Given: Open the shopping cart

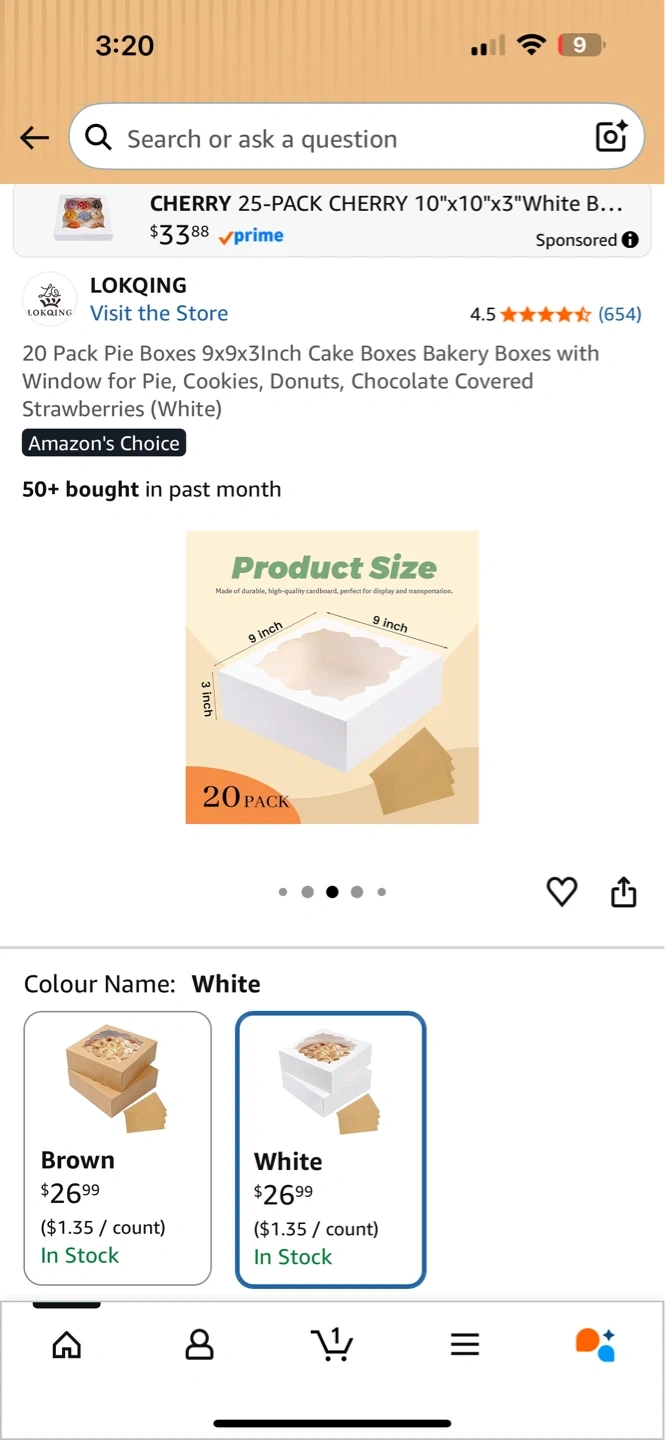Looking at the screenshot, I should 332,1345.
